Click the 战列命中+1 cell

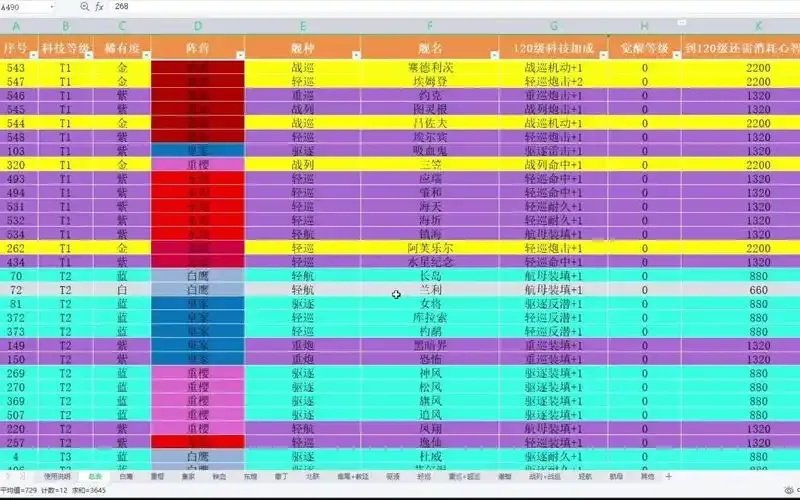click(x=554, y=165)
